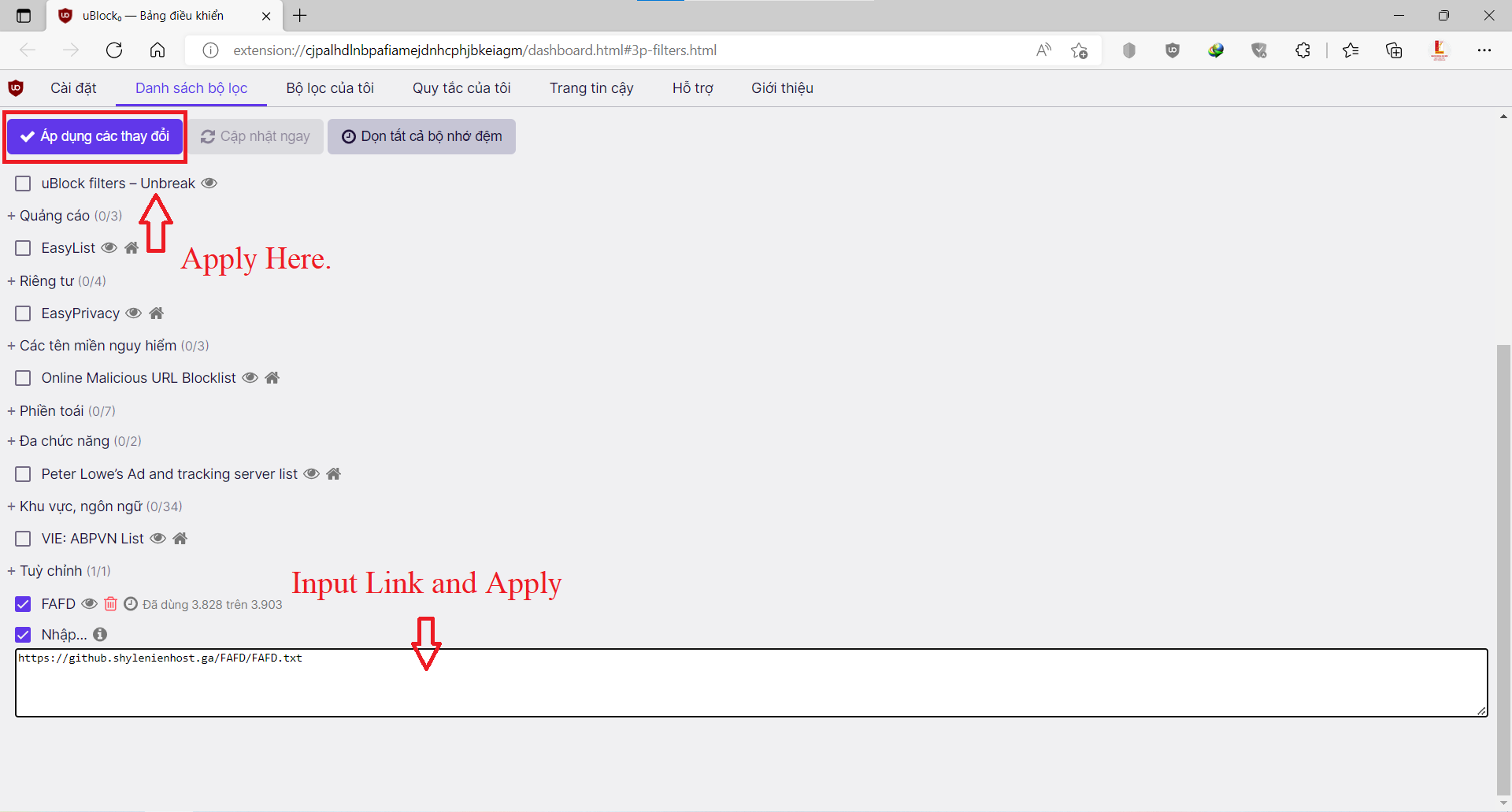Remove FAFD list with trash icon

coord(111,604)
